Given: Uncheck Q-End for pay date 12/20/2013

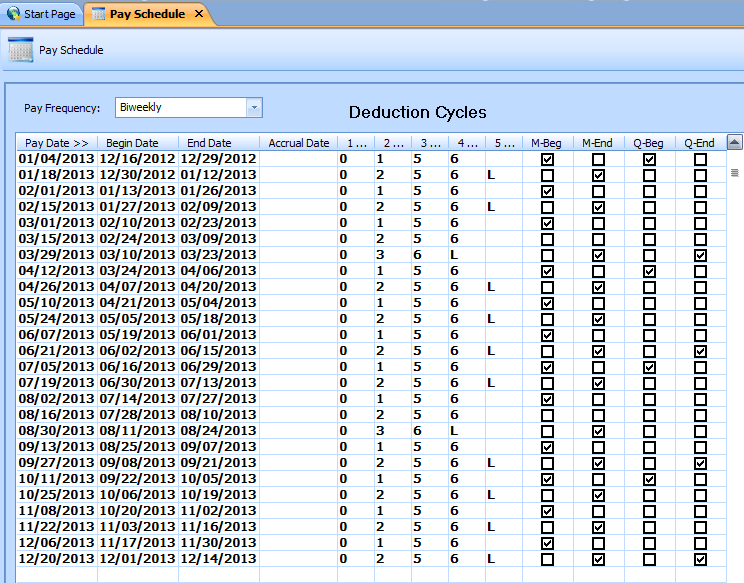Looking at the screenshot, I should (700, 559).
